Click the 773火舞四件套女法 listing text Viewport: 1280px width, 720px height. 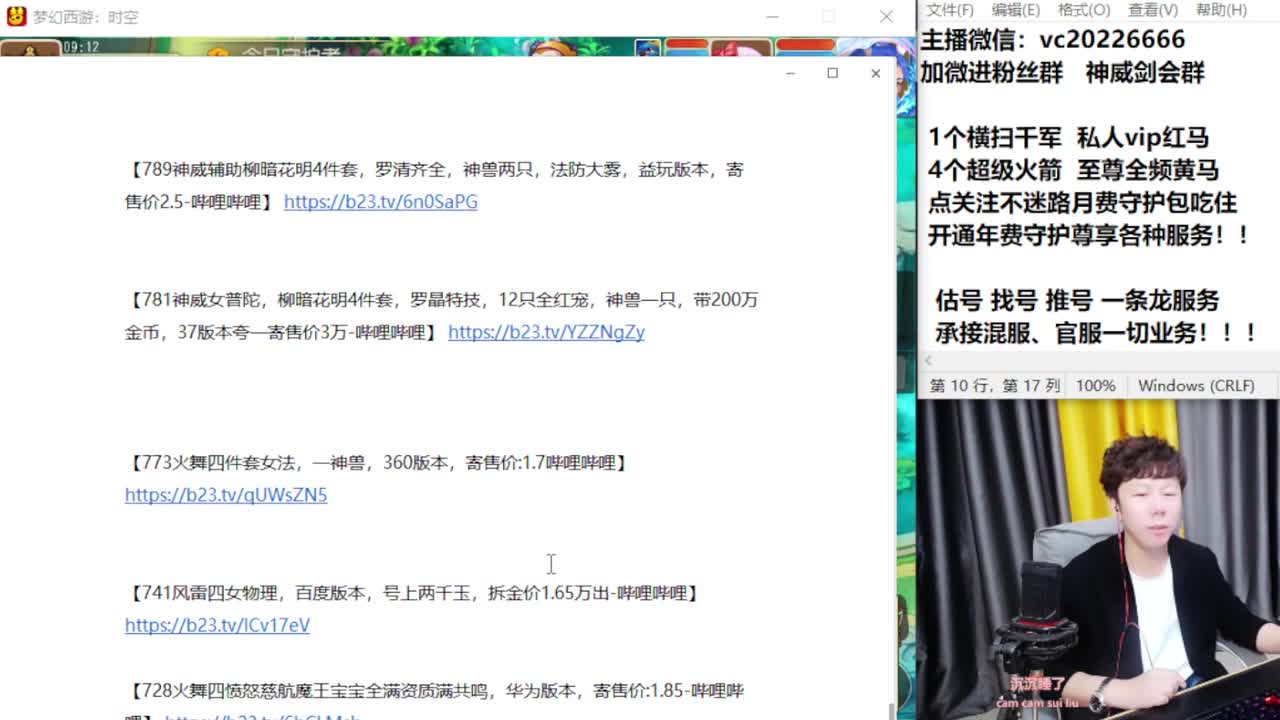point(377,463)
